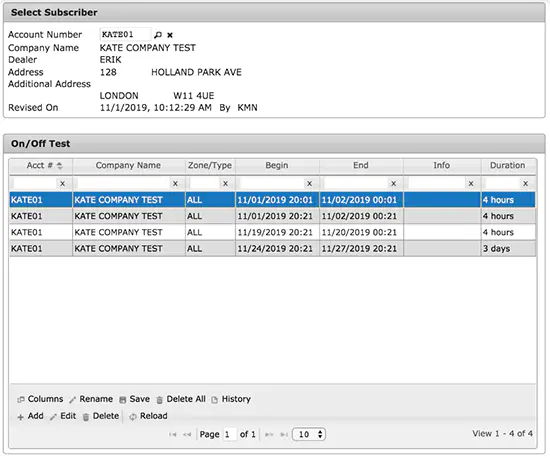Select the row beginning 11/24/2019 20:21
Image resolution: width=550 pixels, height=458 pixels.
[x=273, y=248]
